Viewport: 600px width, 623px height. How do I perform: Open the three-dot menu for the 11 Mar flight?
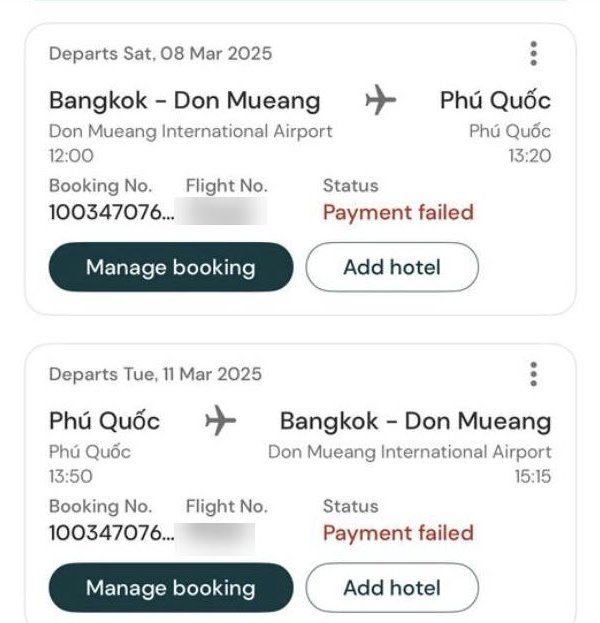click(x=534, y=374)
